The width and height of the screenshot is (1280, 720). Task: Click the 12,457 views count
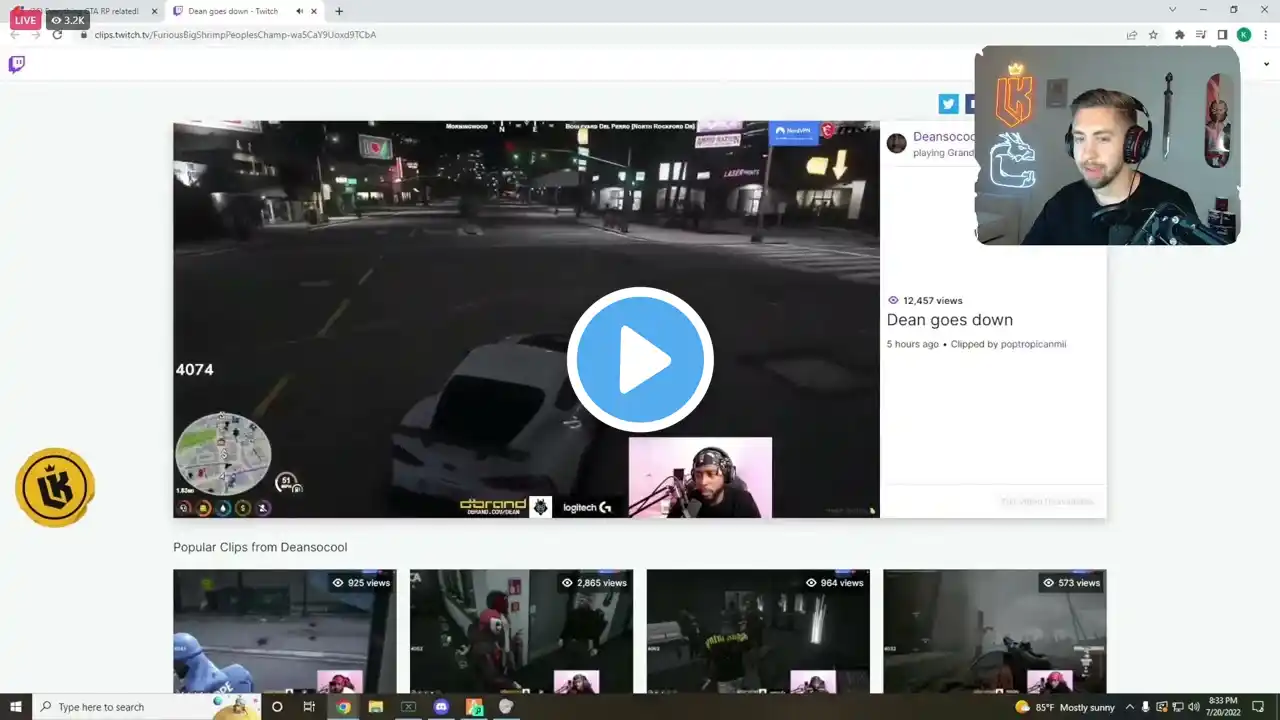click(925, 300)
